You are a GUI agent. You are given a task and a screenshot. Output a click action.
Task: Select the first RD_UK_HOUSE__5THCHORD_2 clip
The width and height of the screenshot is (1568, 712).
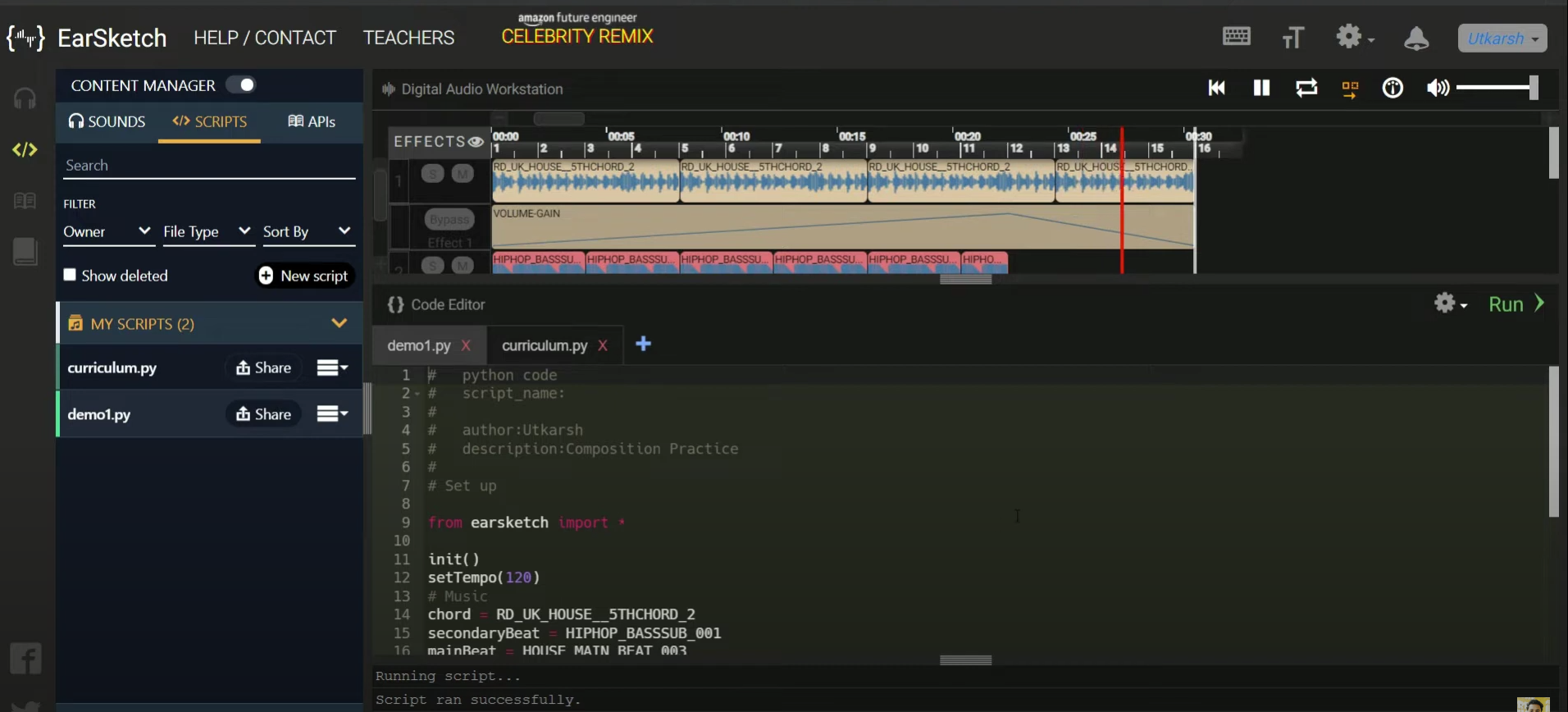click(586, 180)
